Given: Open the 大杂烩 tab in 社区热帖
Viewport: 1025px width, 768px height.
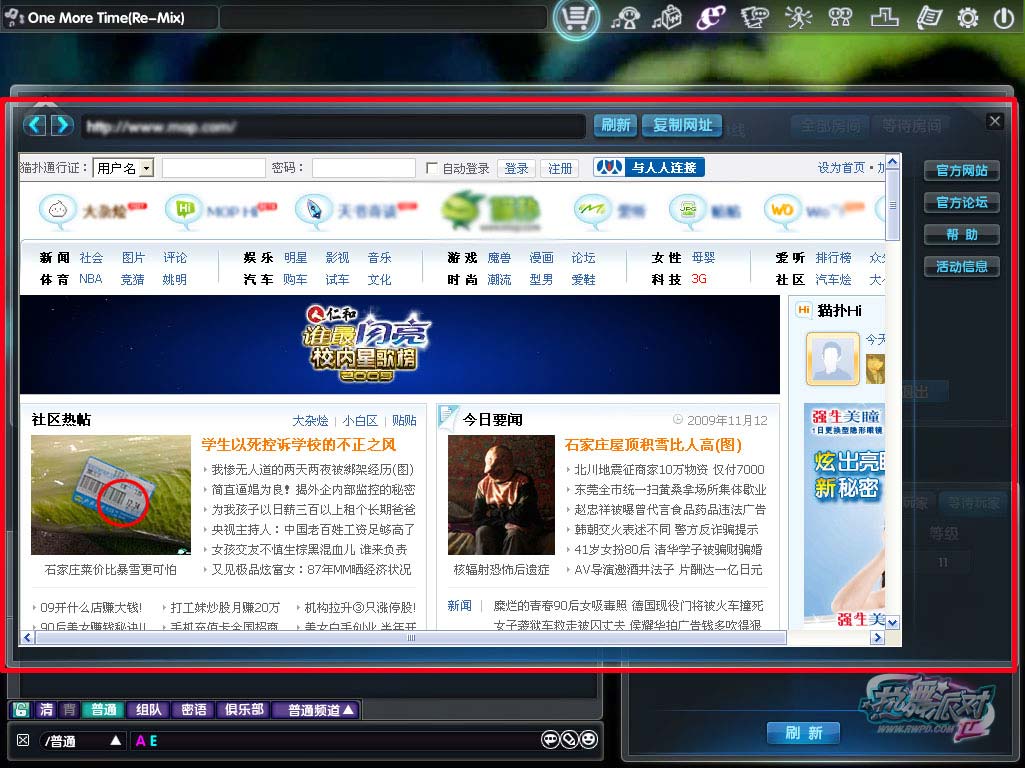Looking at the screenshot, I should [x=310, y=420].
